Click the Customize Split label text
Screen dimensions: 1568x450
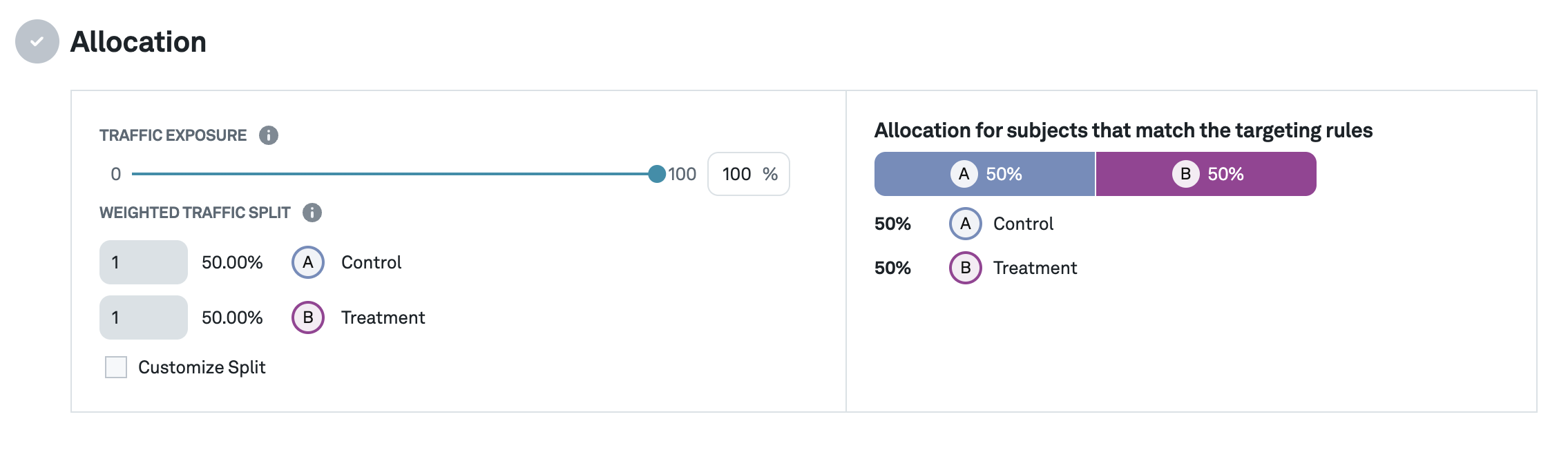[x=202, y=366]
